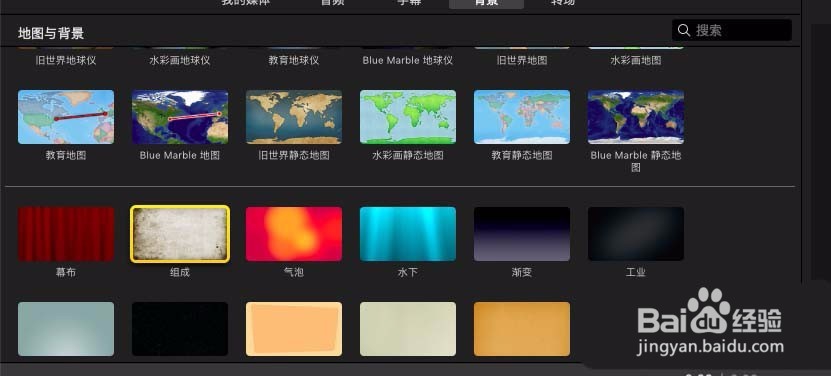Select the cyan 水下 background thumbnail
Image resolution: width=831 pixels, height=376 pixels.
pos(408,234)
